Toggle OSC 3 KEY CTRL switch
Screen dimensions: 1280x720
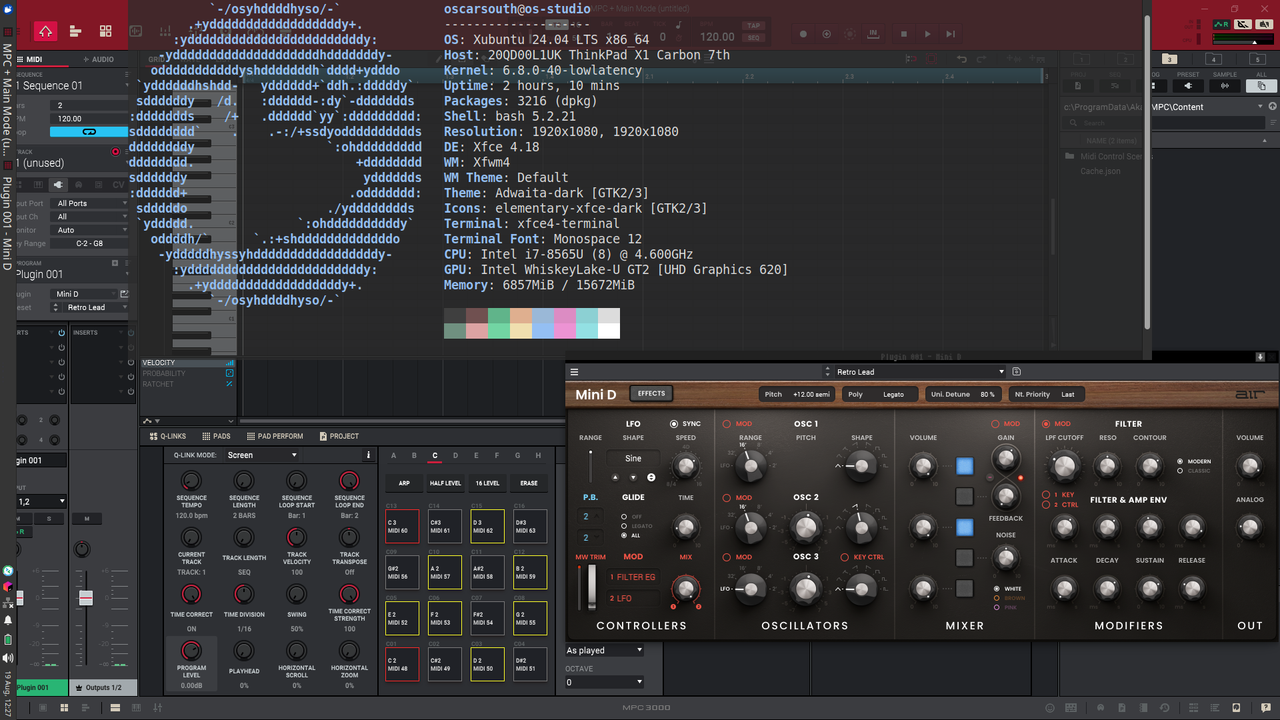pyautogui.click(x=845, y=557)
